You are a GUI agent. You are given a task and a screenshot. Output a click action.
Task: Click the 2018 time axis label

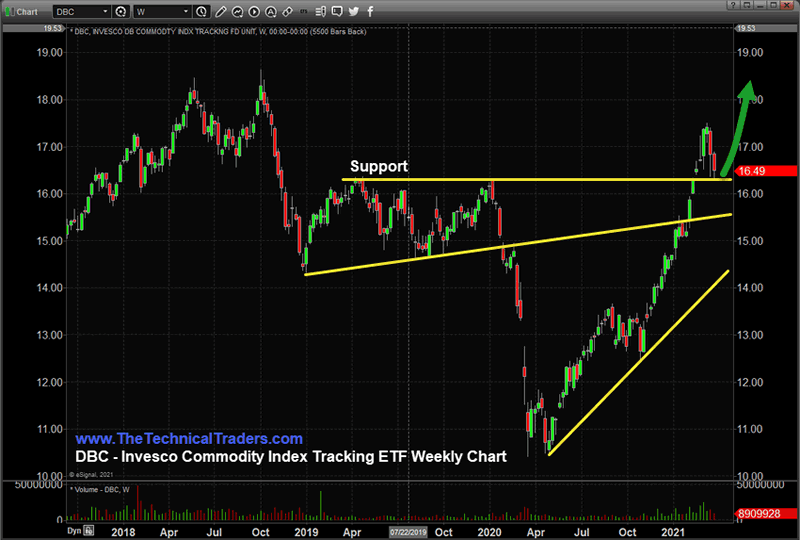click(x=123, y=532)
